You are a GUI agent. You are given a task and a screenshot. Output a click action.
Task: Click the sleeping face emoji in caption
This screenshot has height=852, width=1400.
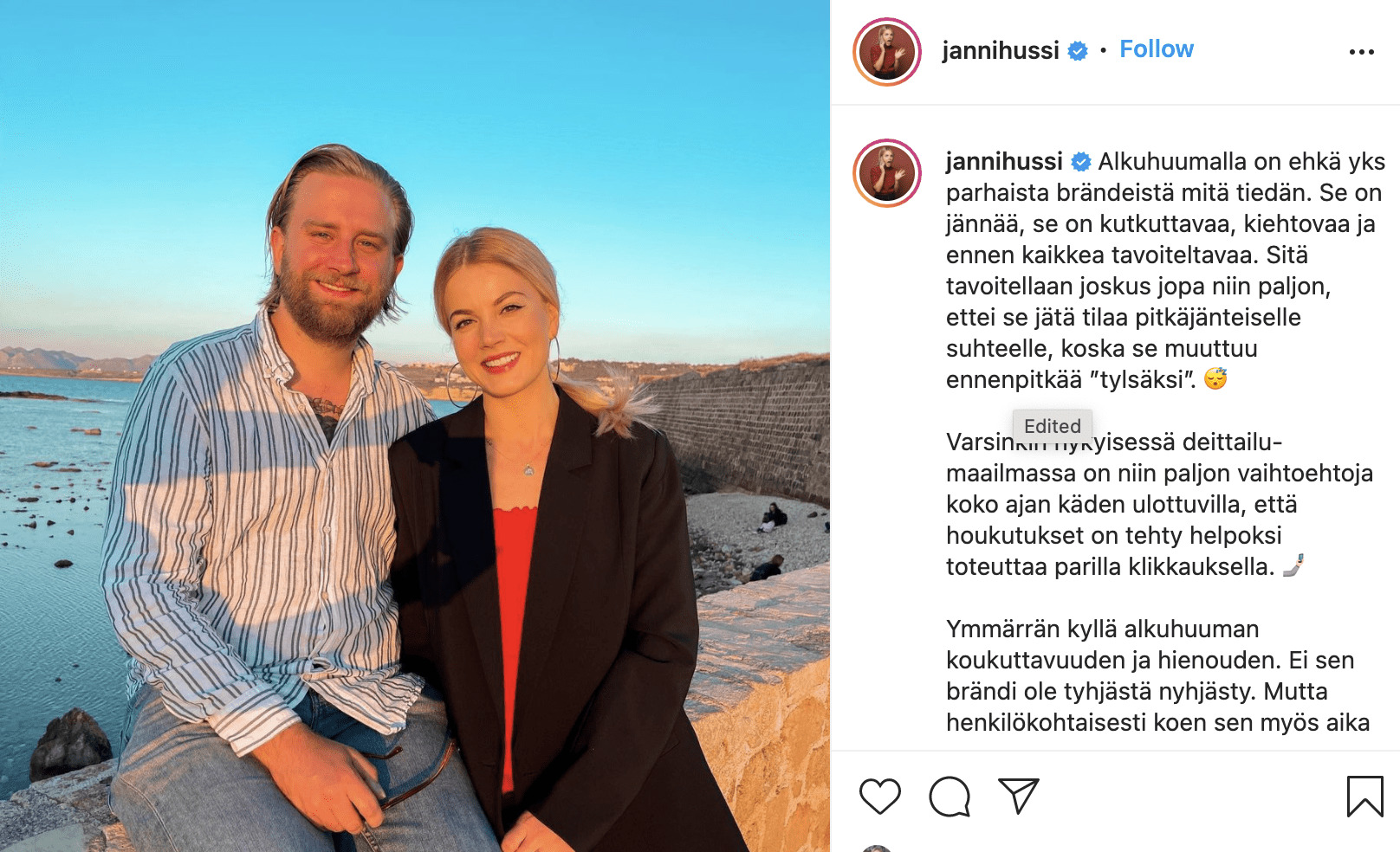click(1215, 379)
